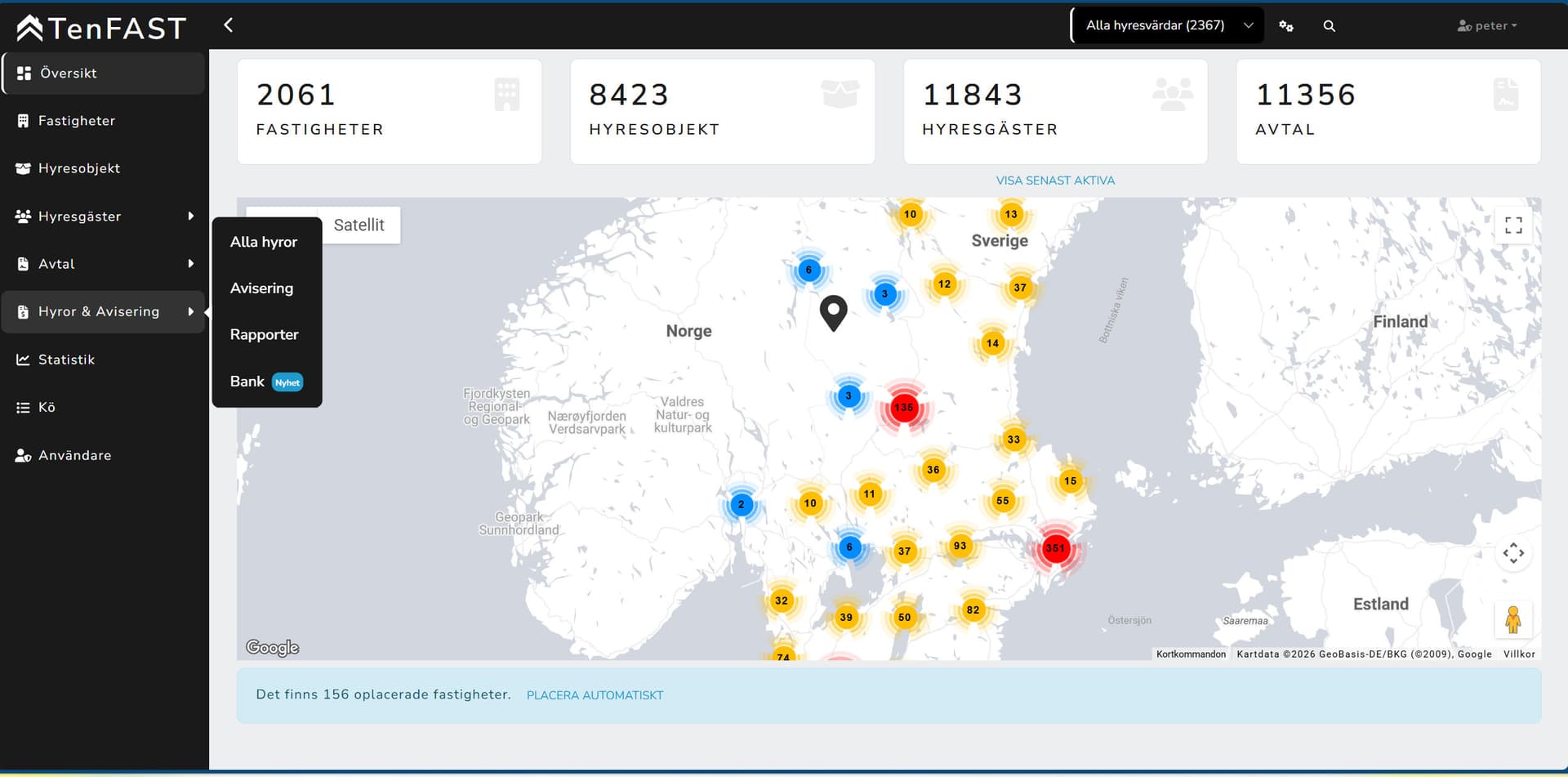The height and width of the screenshot is (777, 1568).
Task: Click the yellow 33 cluster marker
Action: 1013,440
